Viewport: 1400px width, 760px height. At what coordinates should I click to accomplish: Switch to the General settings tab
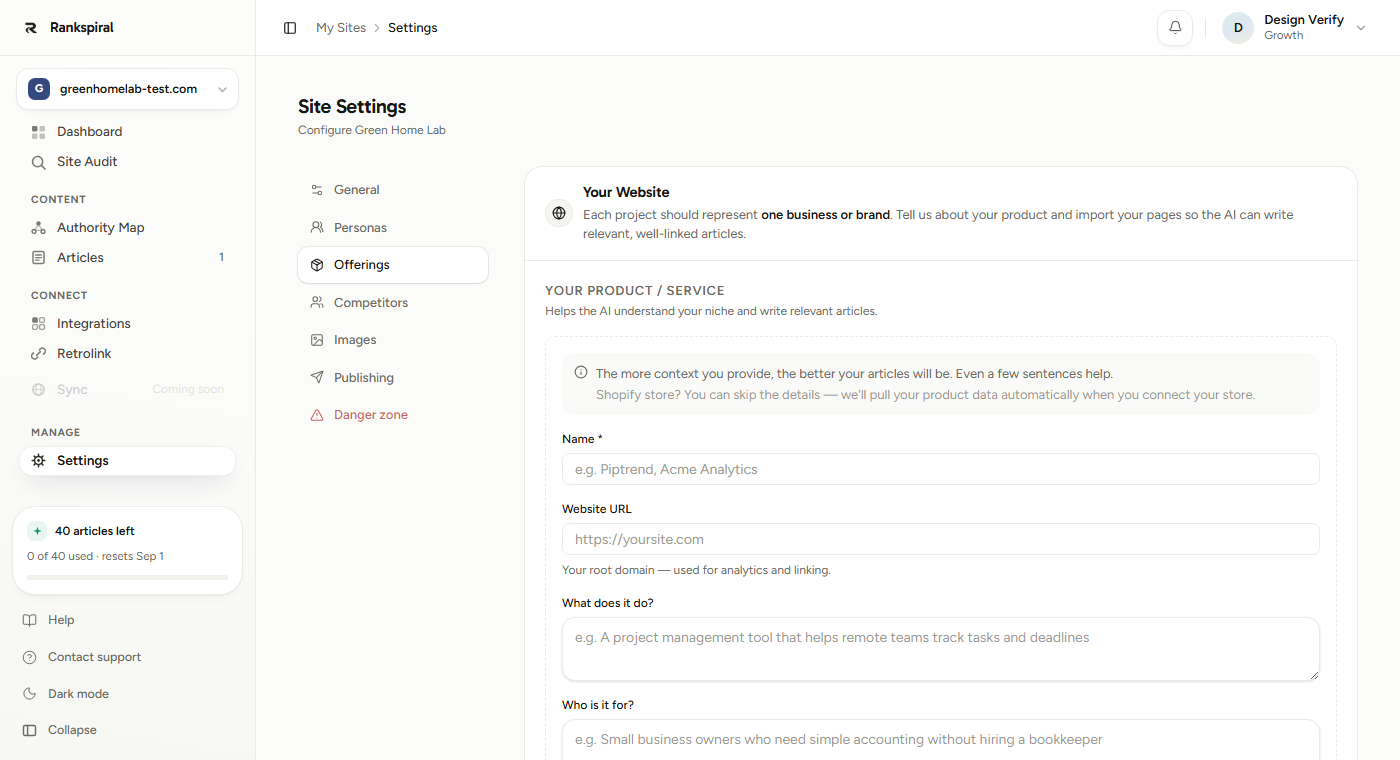393,190
